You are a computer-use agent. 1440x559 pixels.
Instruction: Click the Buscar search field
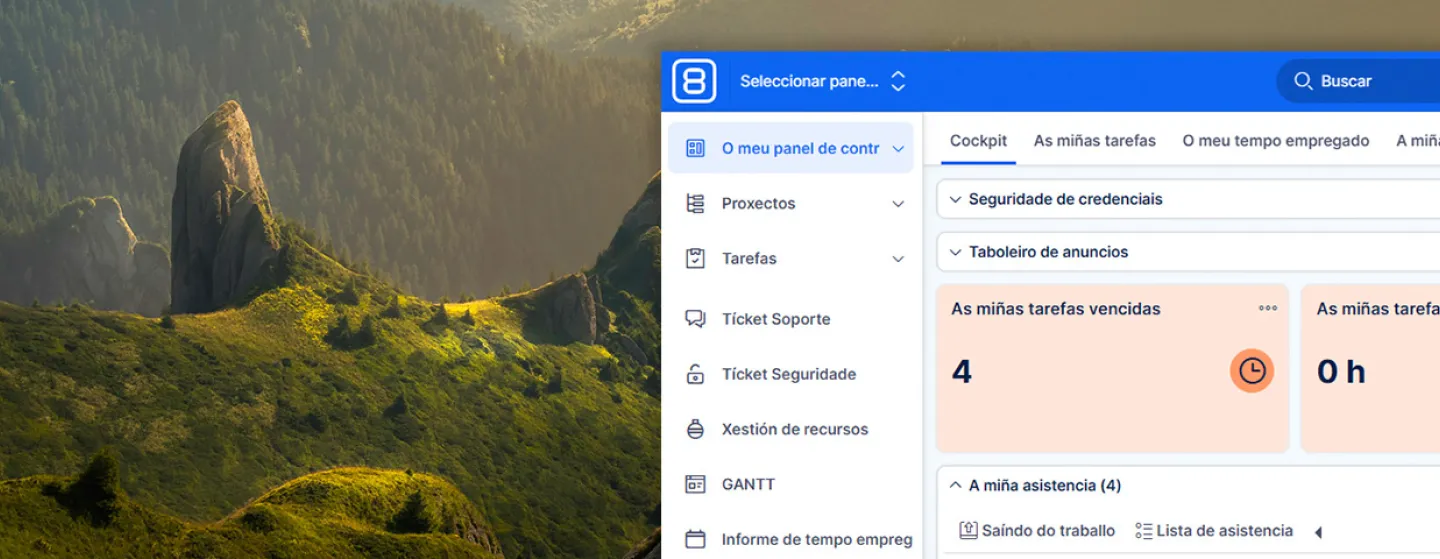(x=1358, y=81)
